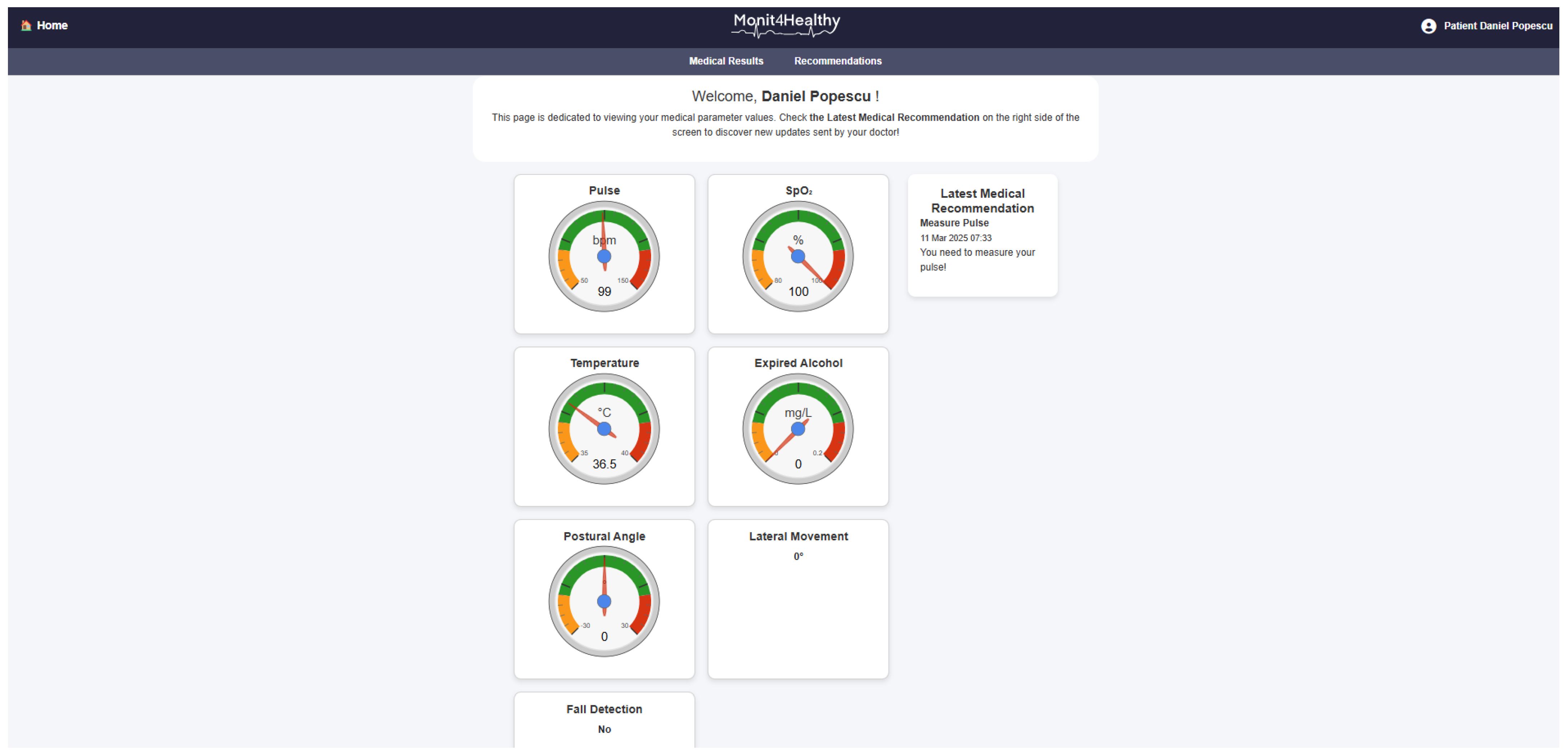The height and width of the screenshot is (756, 1568).
Task: Click the Pulse value 99 reading
Action: (x=604, y=291)
